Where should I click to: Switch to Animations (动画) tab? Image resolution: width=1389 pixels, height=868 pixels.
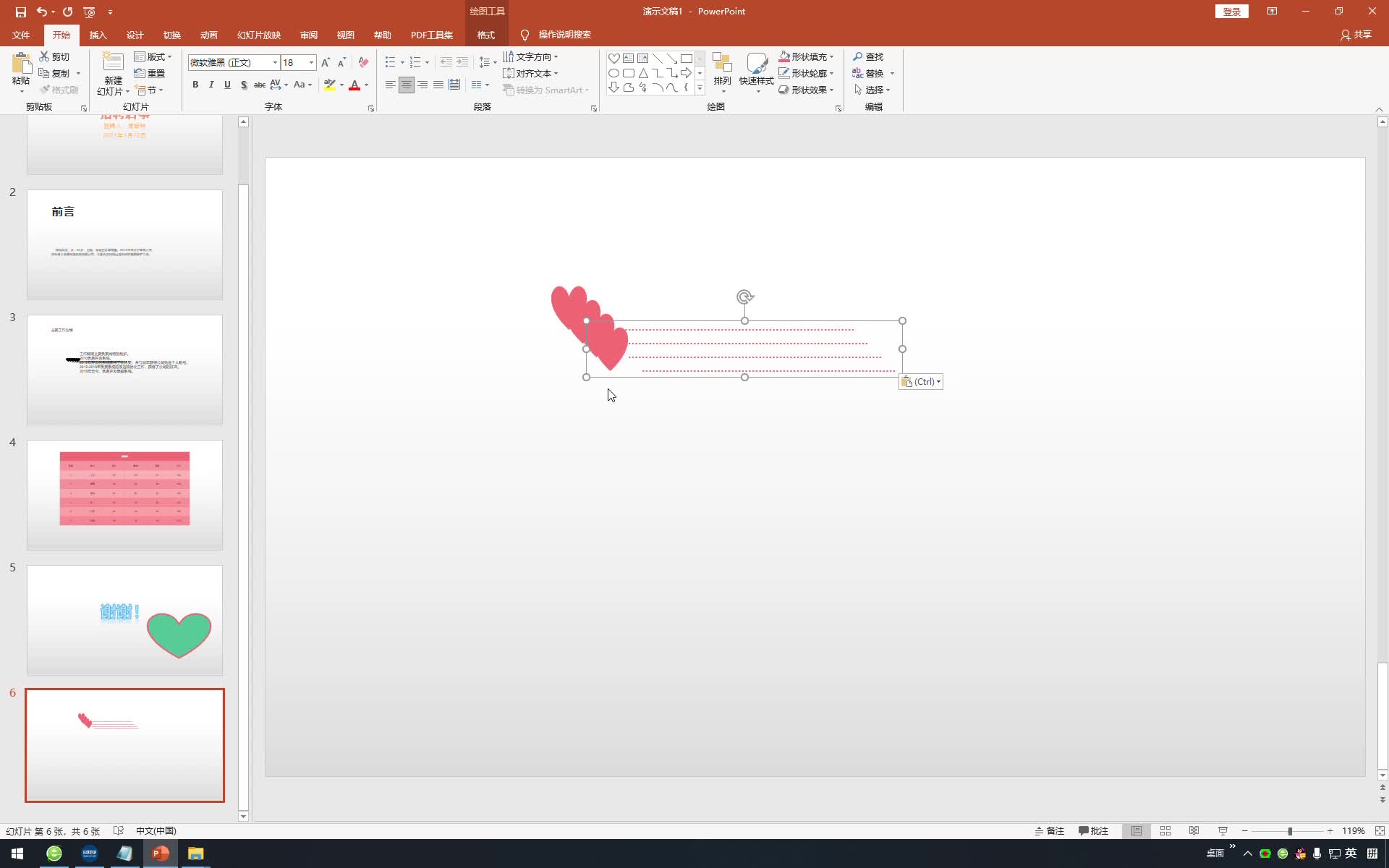209,35
